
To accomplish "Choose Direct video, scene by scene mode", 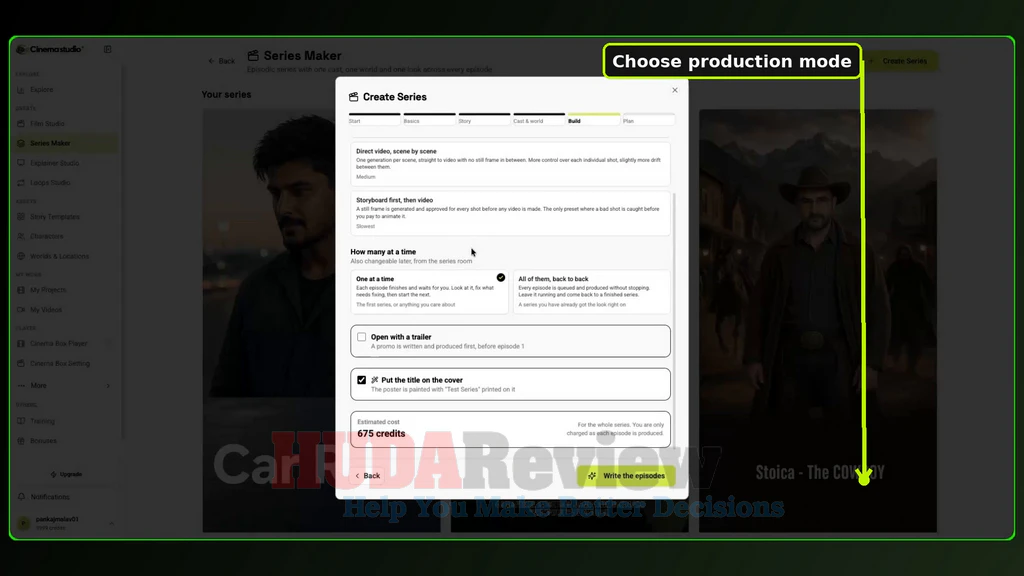I will (510, 164).
